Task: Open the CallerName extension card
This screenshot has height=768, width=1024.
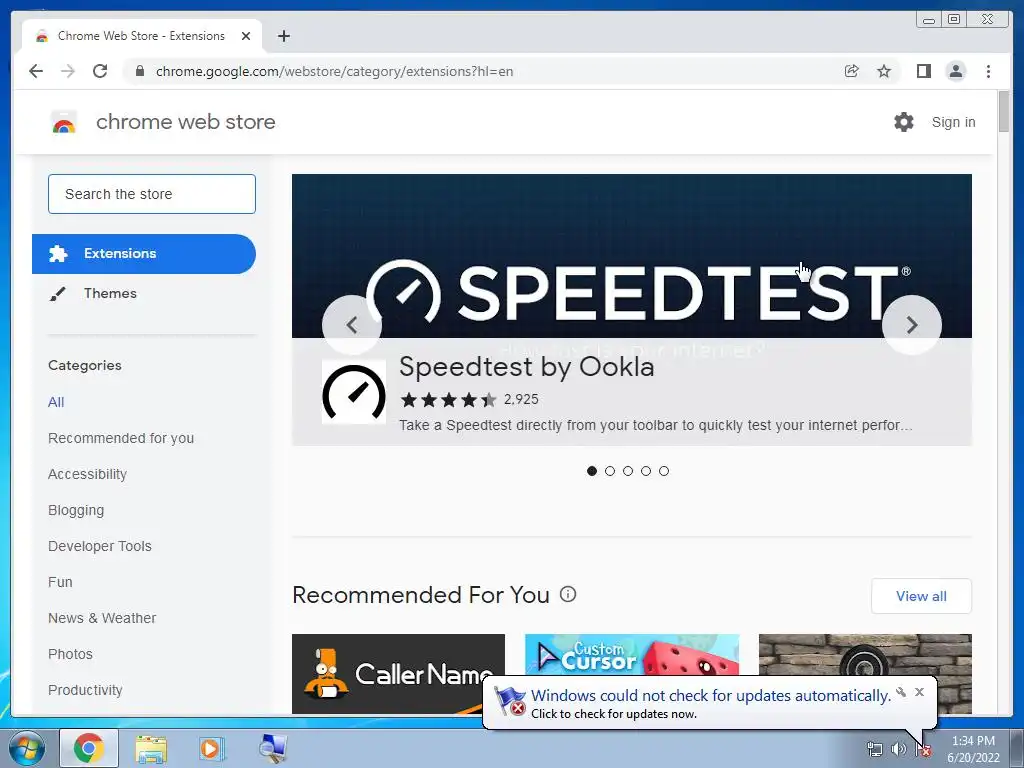Action: coord(398,674)
